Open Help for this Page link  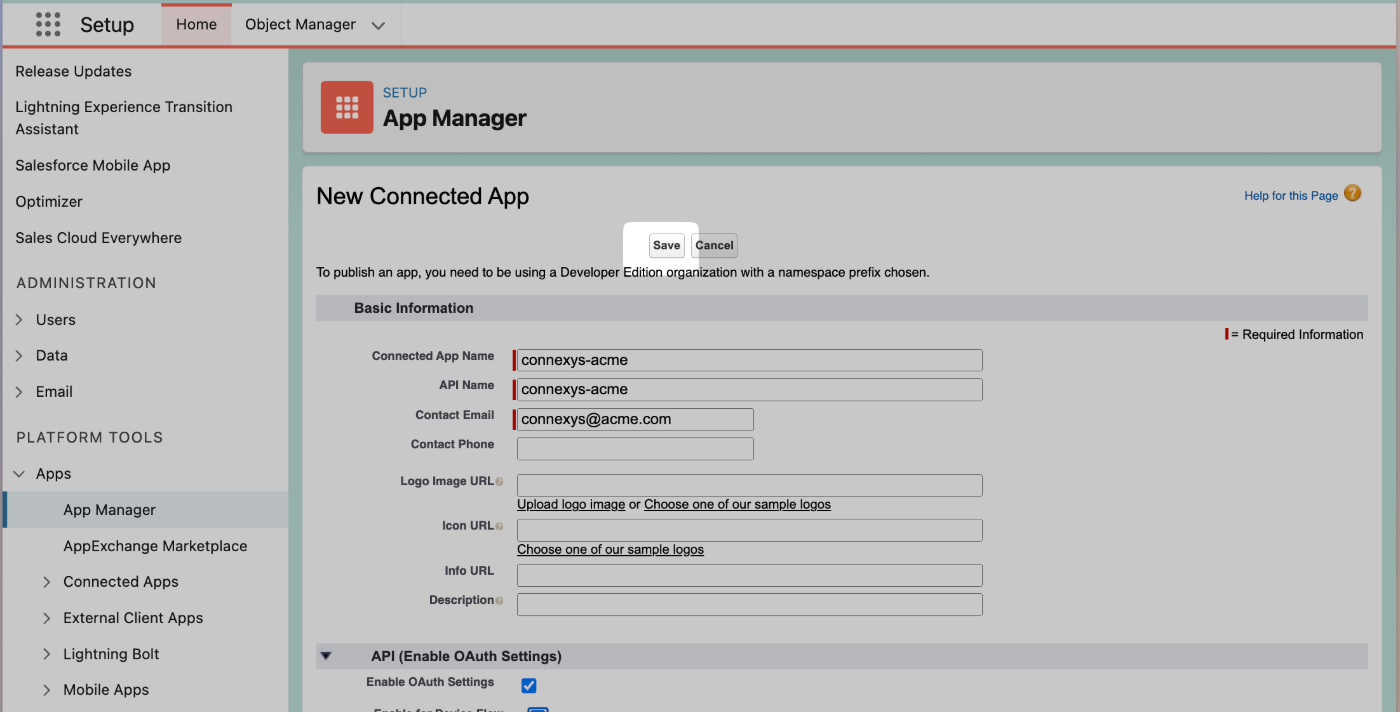tap(1291, 196)
